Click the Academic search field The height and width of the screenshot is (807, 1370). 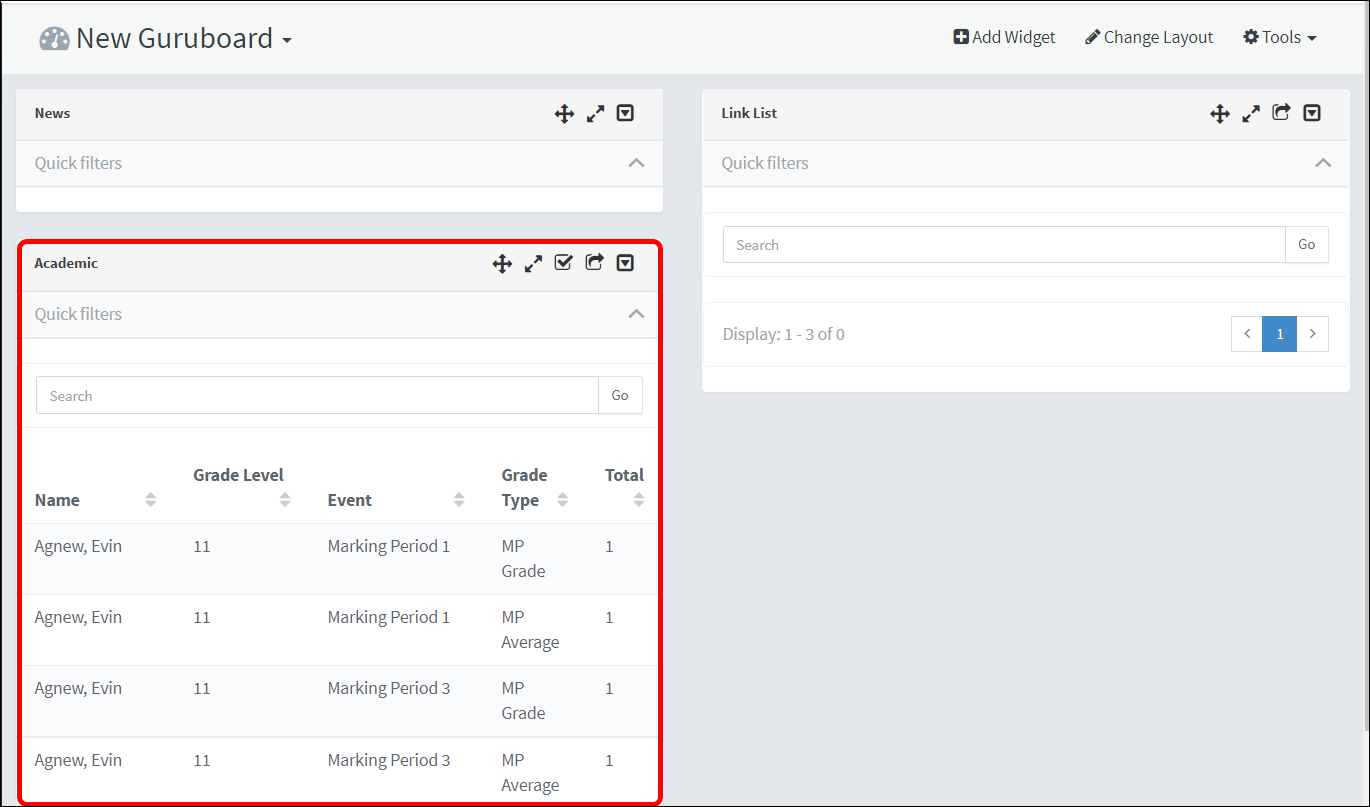(x=317, y=396)
